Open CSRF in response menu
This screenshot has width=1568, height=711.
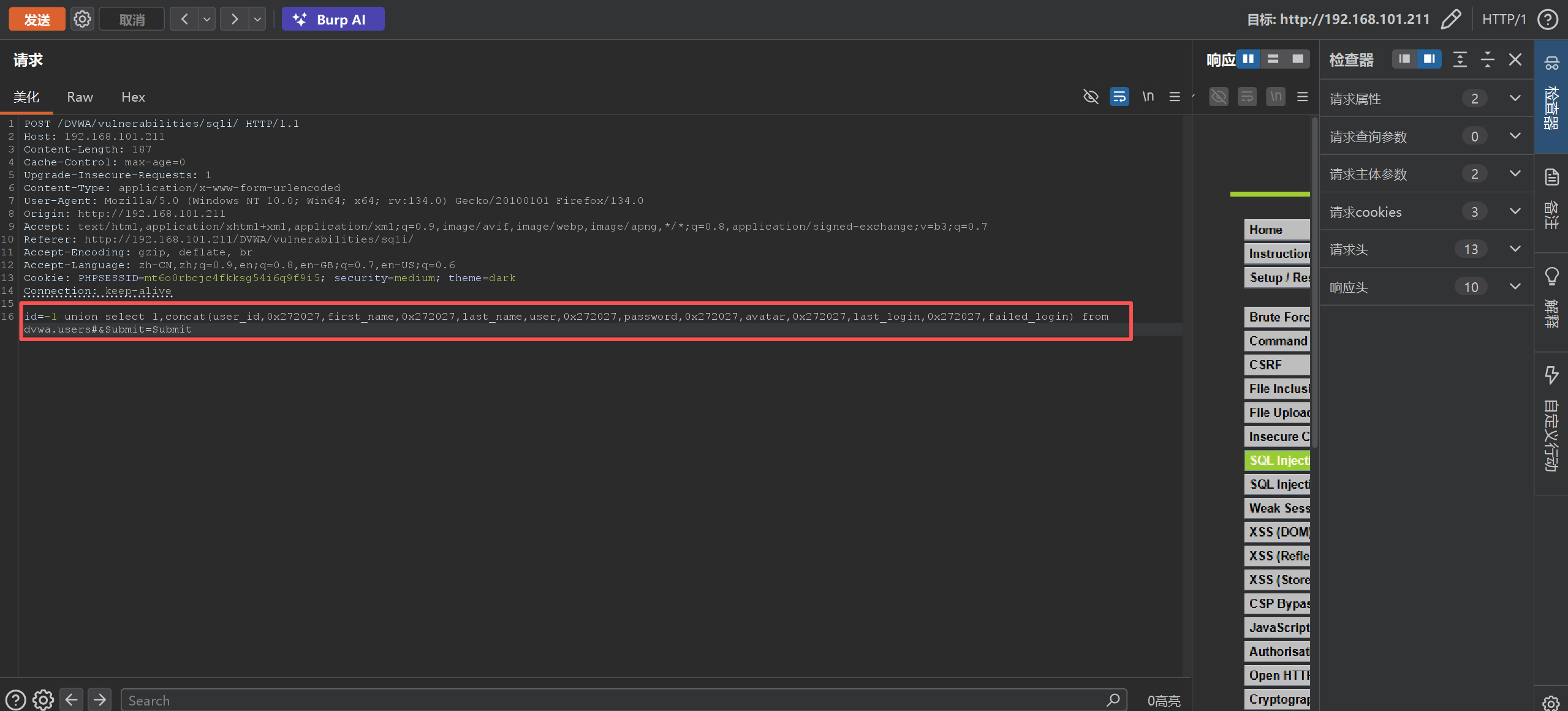tap(1277, 365)
